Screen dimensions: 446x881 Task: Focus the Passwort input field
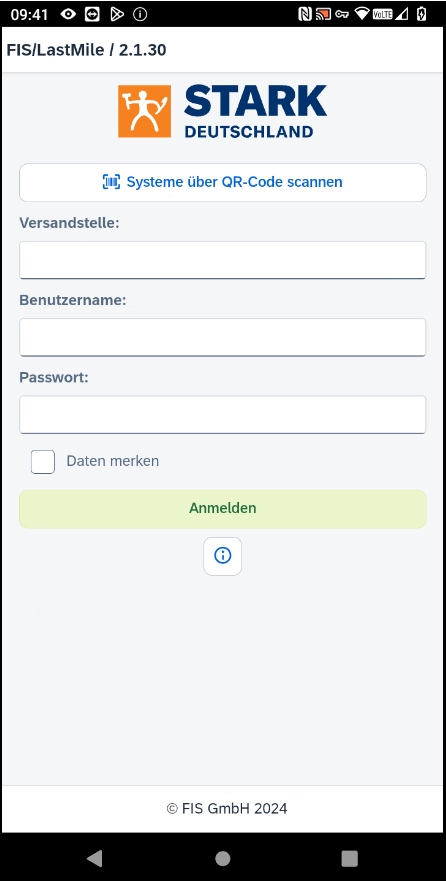tap(223, 415)
